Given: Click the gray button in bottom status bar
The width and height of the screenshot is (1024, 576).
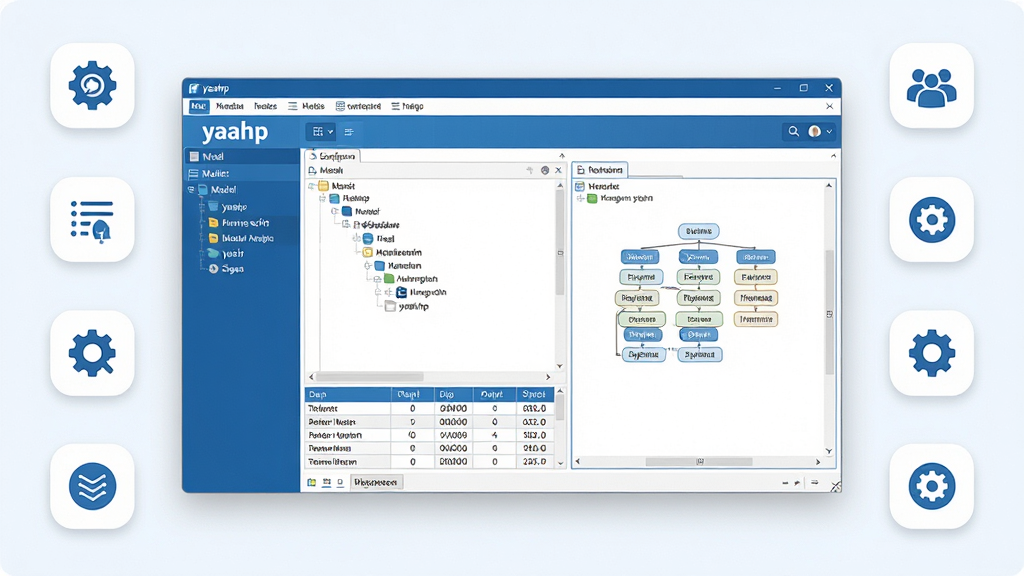Looking at the screenshot, I should click(376, 483).
